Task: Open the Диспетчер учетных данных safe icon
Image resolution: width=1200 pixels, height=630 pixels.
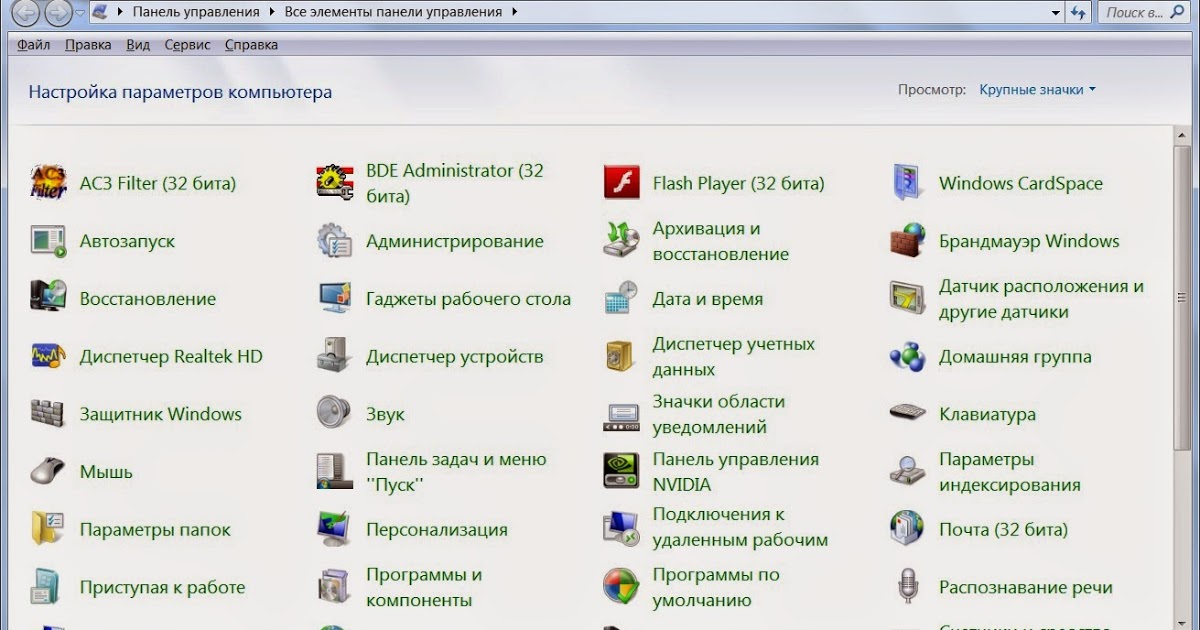Action: click(621, 356)
